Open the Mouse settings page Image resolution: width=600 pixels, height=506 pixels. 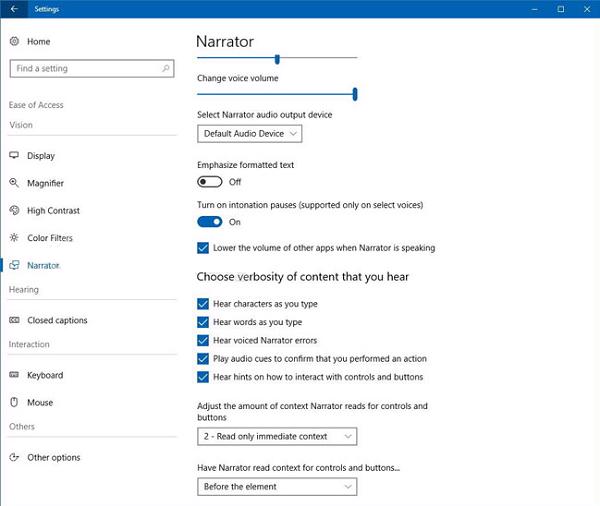40,403
